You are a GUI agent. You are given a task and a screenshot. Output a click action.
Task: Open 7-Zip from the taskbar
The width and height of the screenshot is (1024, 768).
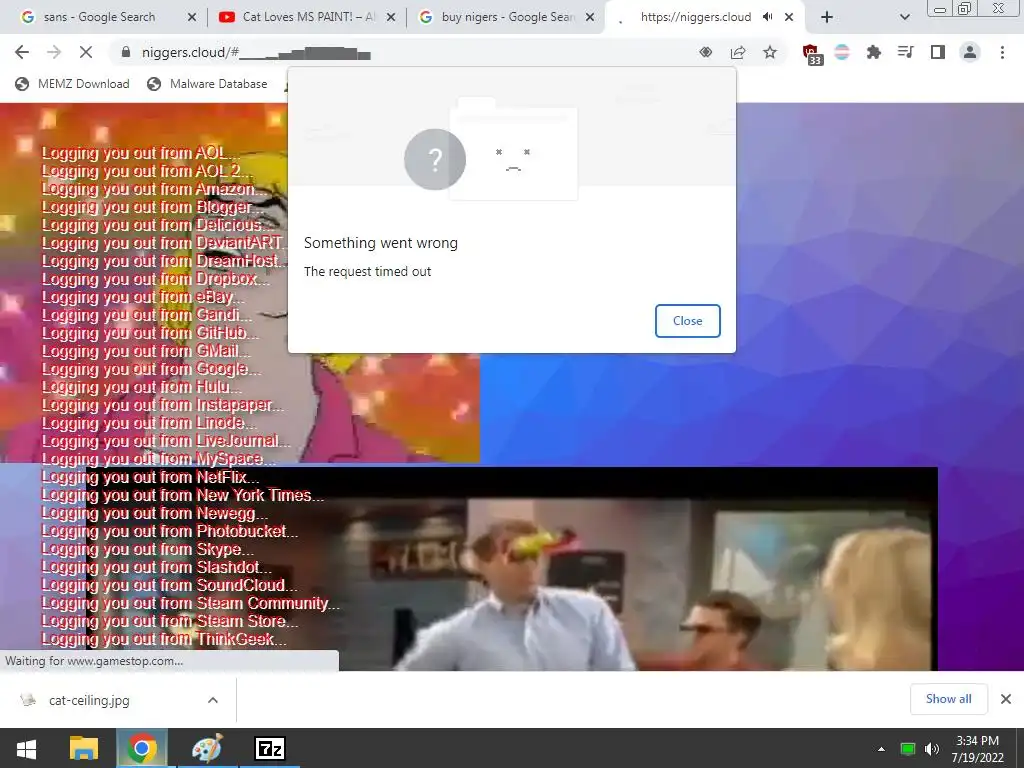270,748
